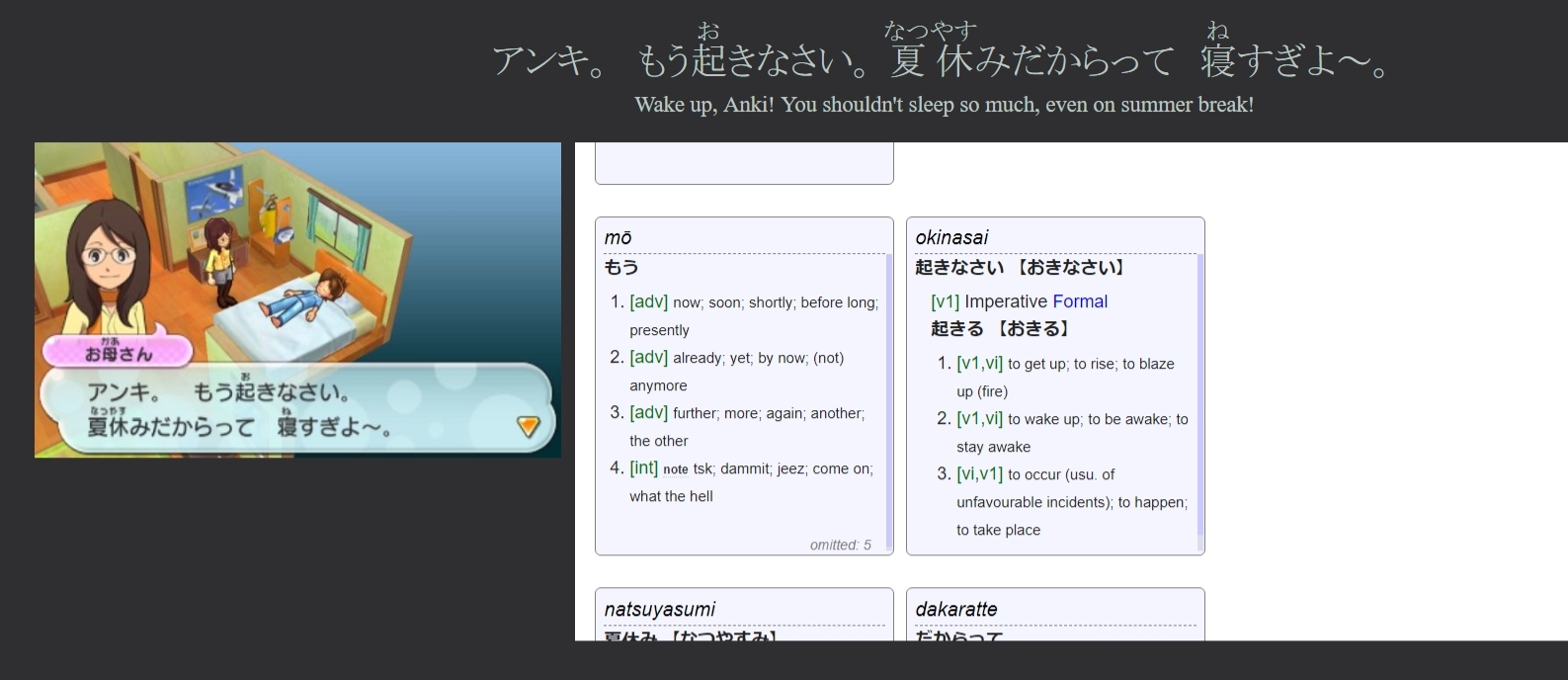Click definition 'to occur (usu. of unfavourable incidents)'
The image size is (1568, 680).
click(1072, 502)
